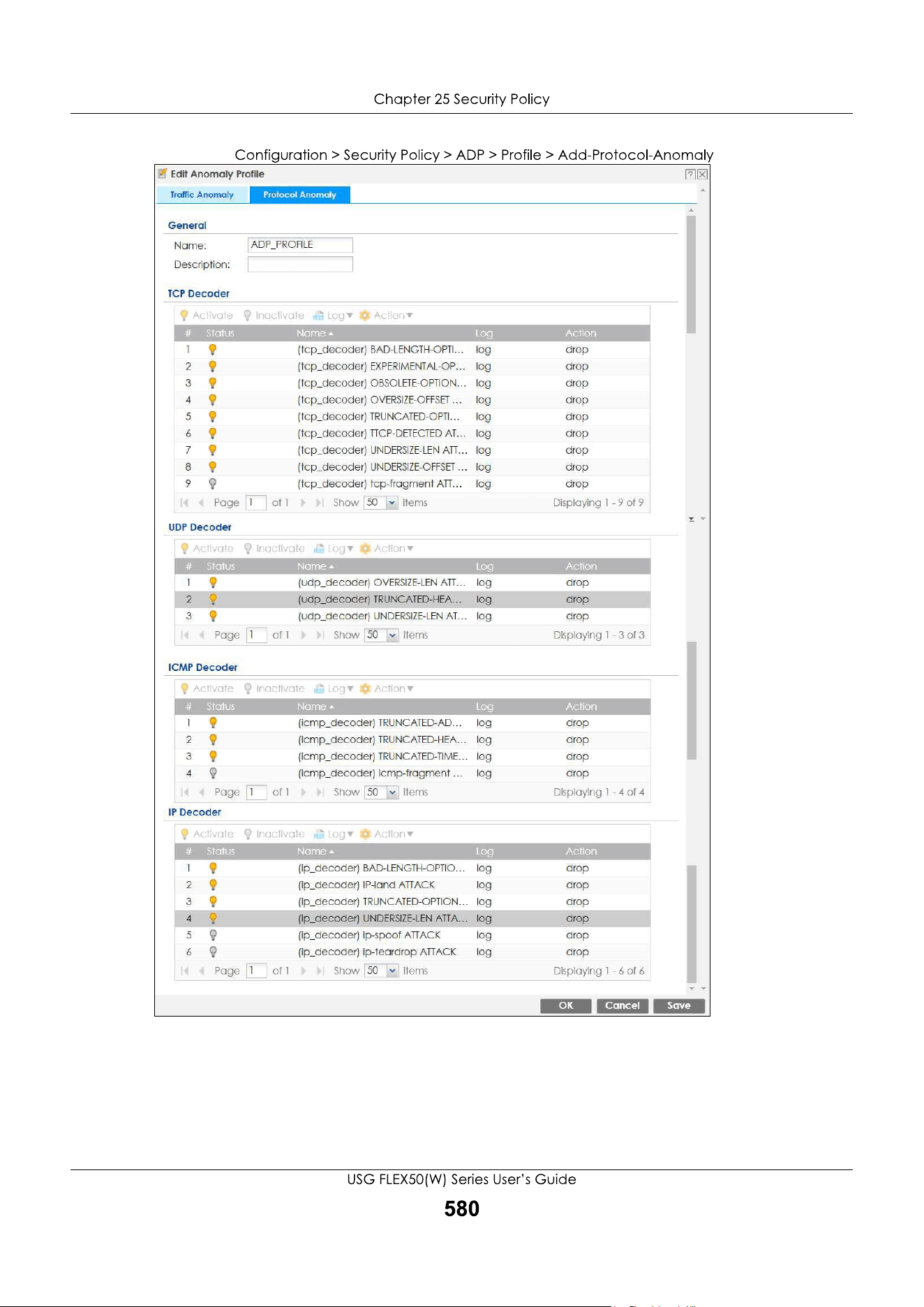Click inactive bulb of tcp-fragment ATT row
Viewport: 924px width, 1307px height.
click(212, 484)
